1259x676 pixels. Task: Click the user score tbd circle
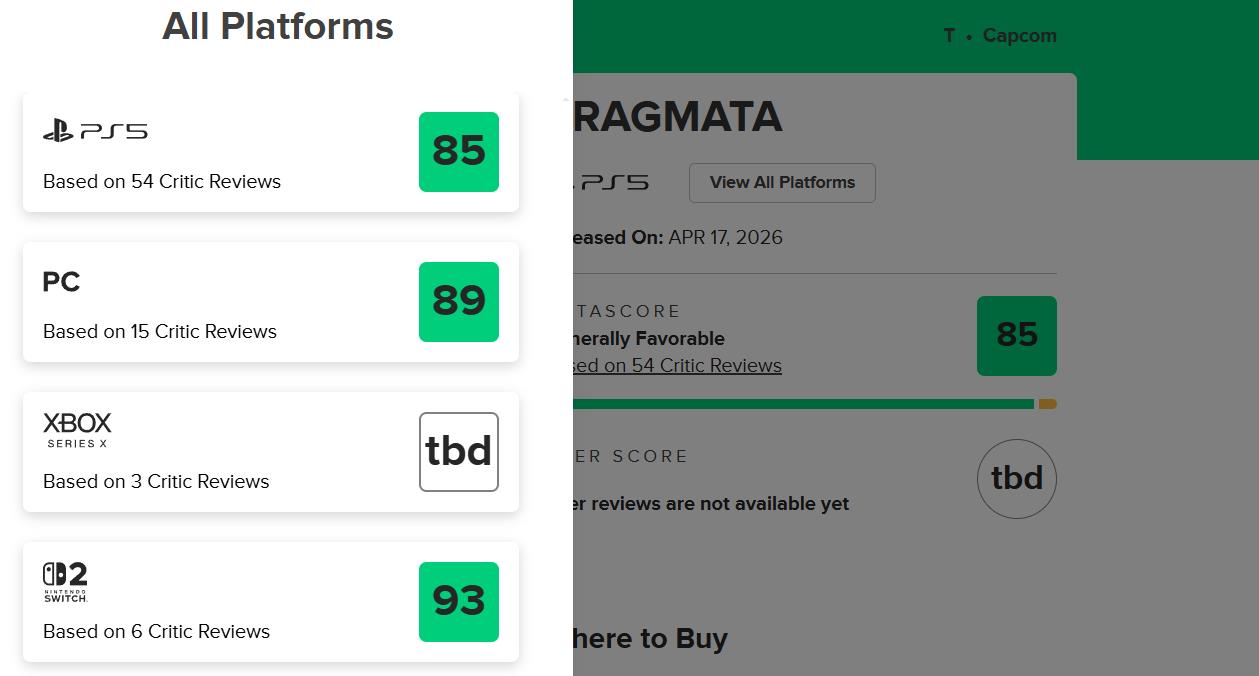click(1016, 479)
